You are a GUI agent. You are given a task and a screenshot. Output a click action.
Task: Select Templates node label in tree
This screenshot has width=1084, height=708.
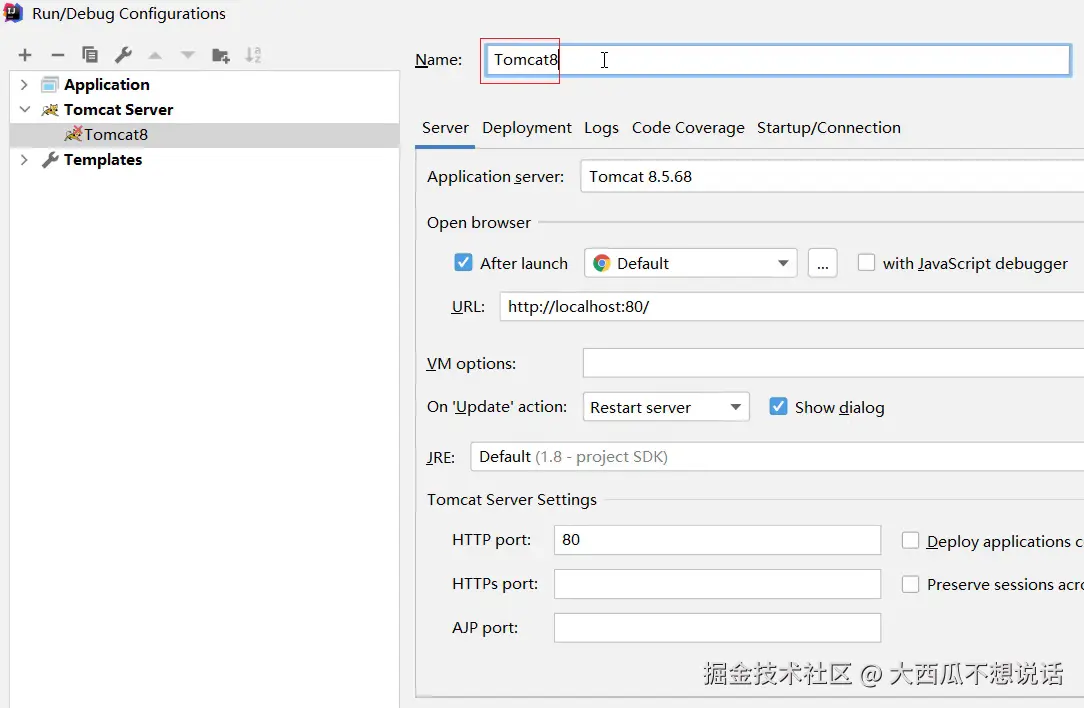point(103,160)
